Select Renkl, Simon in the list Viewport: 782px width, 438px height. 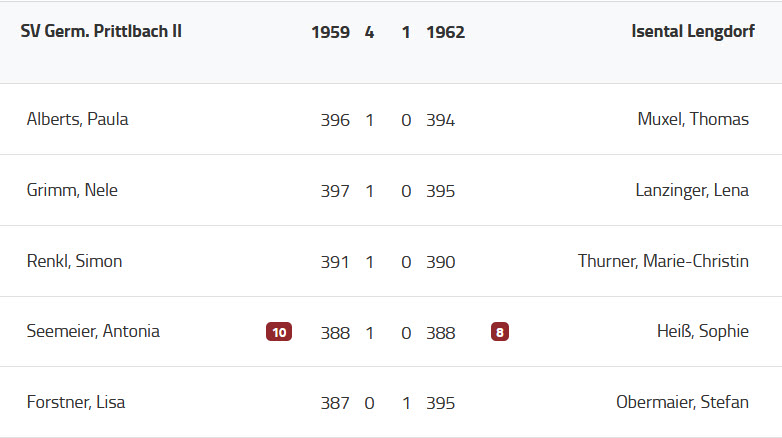tap(74, 261)
